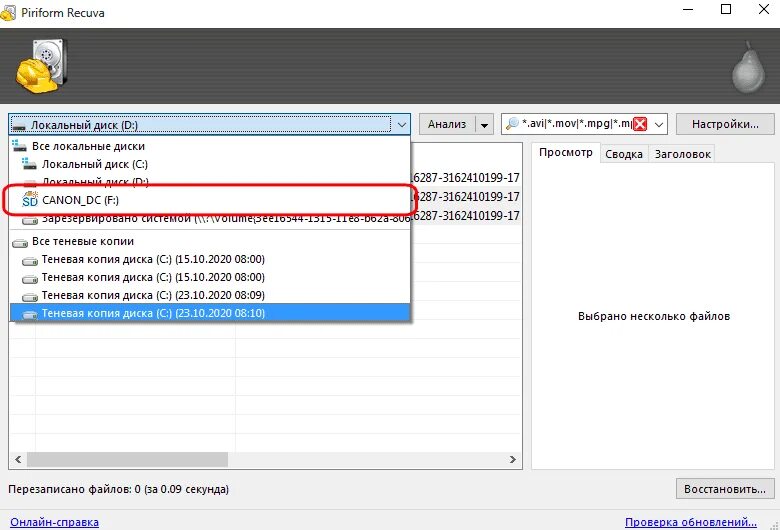Click the Recuva hard hat drive logo

[x=42, y=66]
